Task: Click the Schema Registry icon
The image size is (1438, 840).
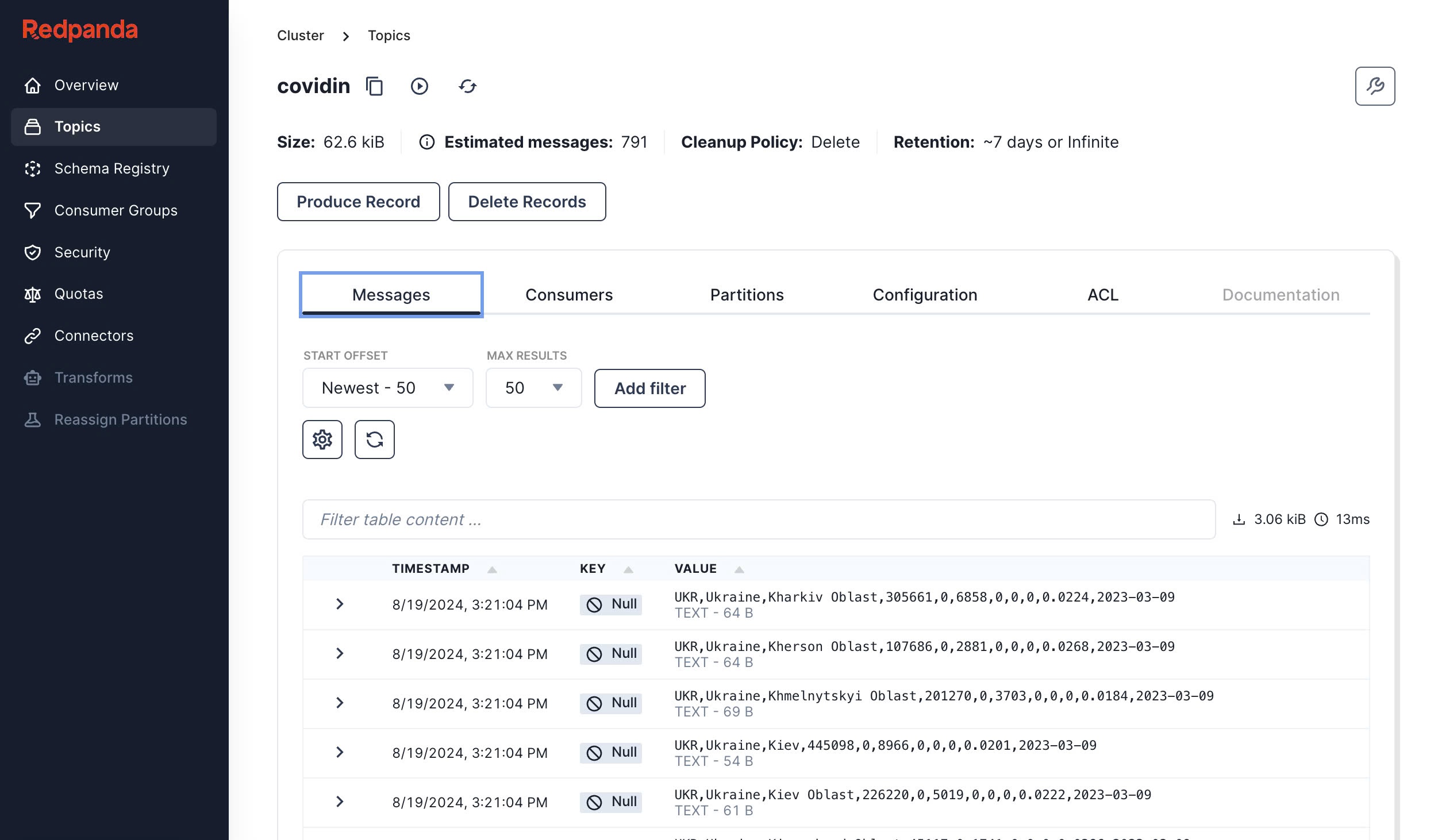Action: click(33, 168)
